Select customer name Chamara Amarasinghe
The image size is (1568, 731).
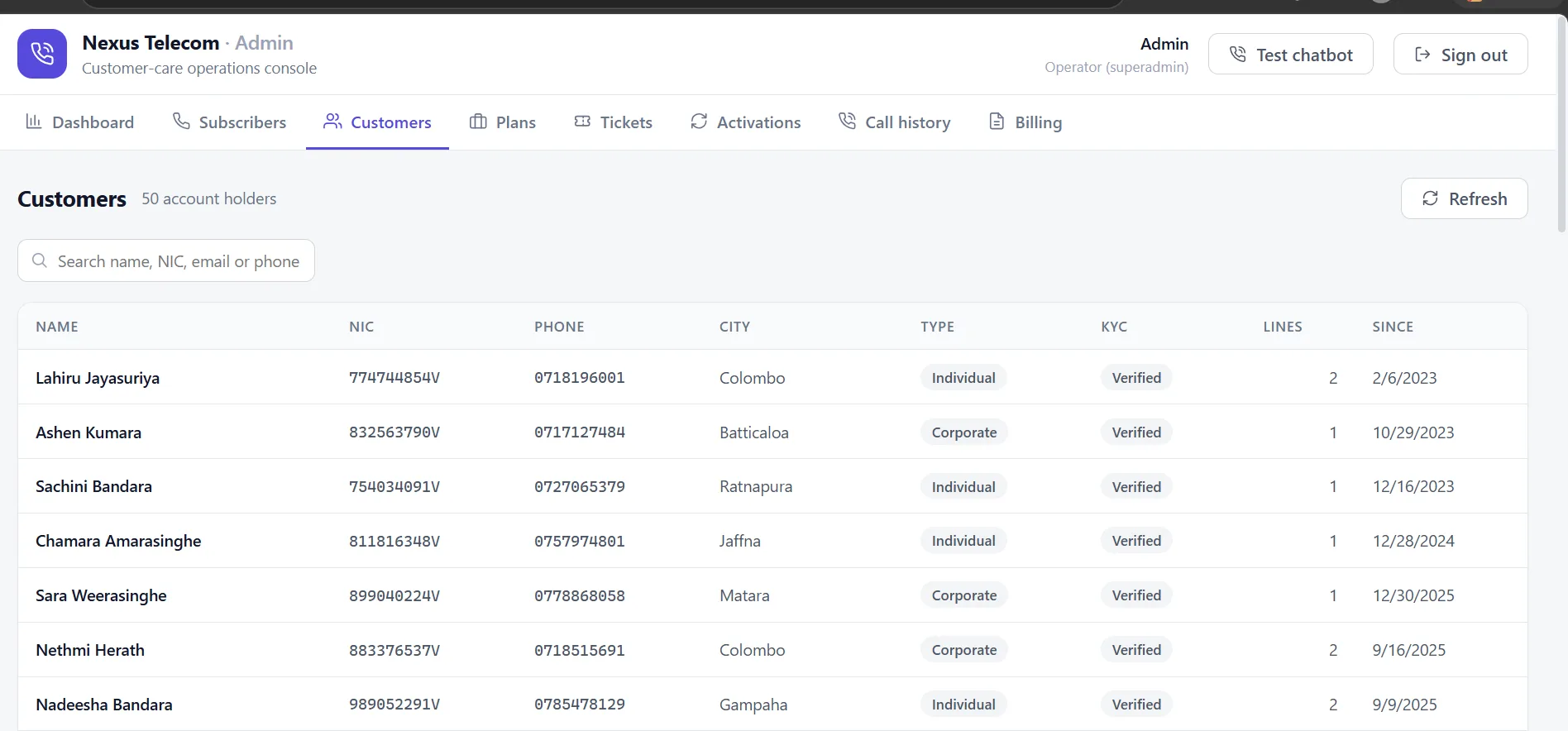click(x=118, y=541)
